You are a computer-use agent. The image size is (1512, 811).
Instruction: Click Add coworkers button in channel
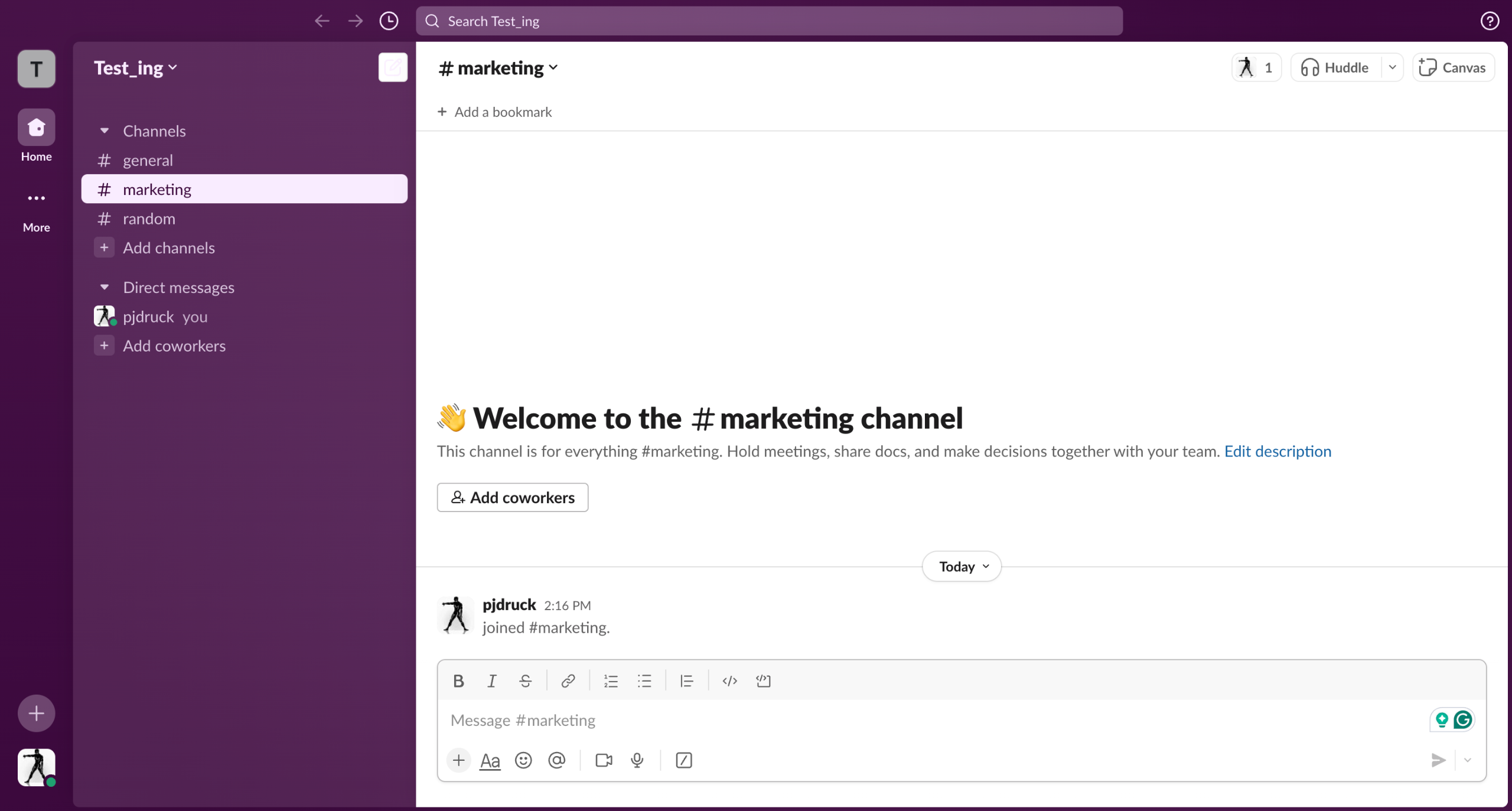click(513, 497)
